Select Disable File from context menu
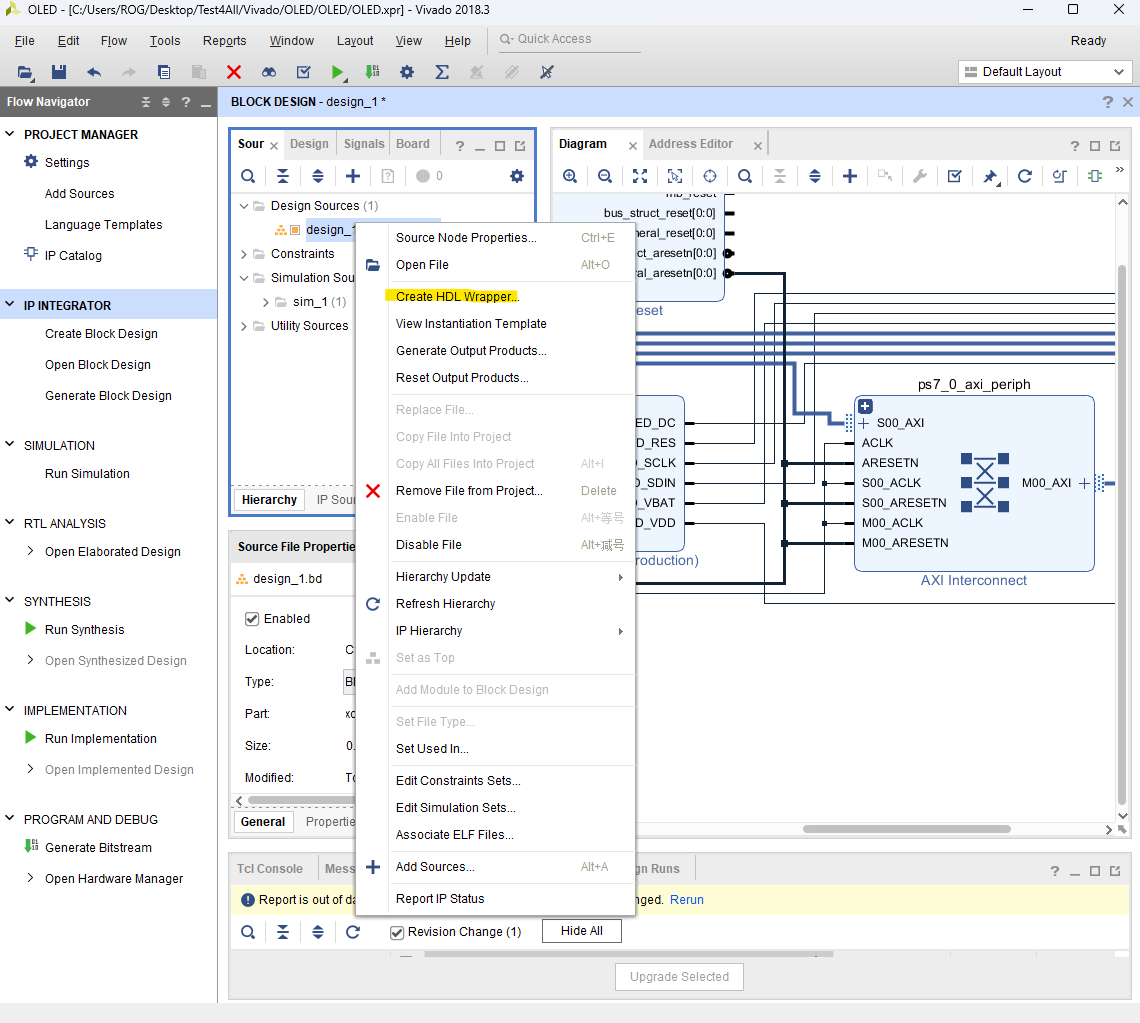The width and height of the screenshot is (1140, 1023). click(x=428, y=545)
